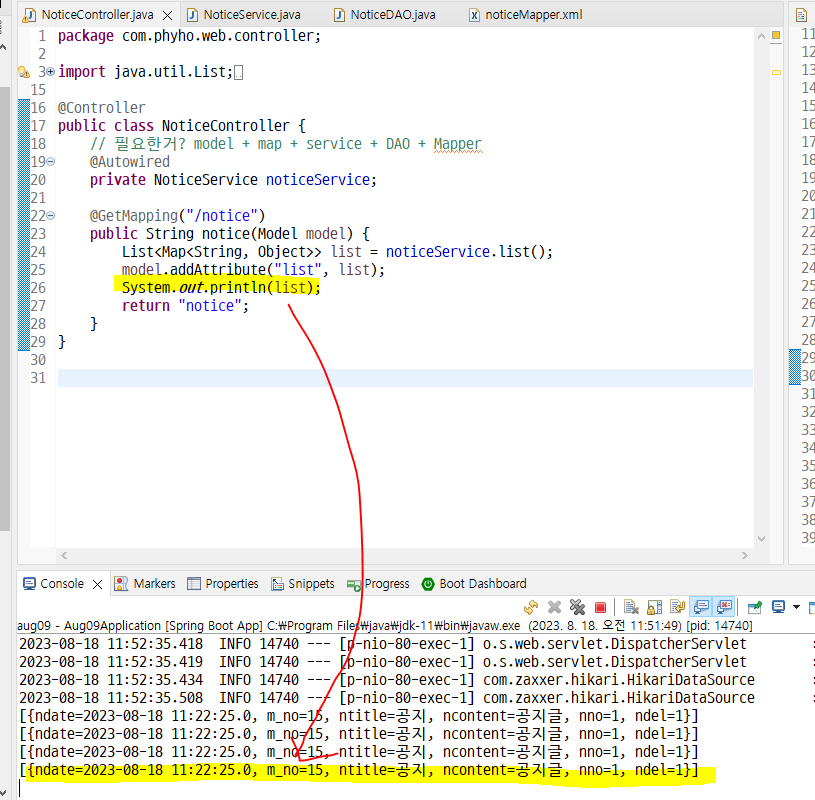Viewport: 815px width, 800px height.
Task: Click the aug09 - Aug09Application launch description
Action: click(x=385, y=625)
